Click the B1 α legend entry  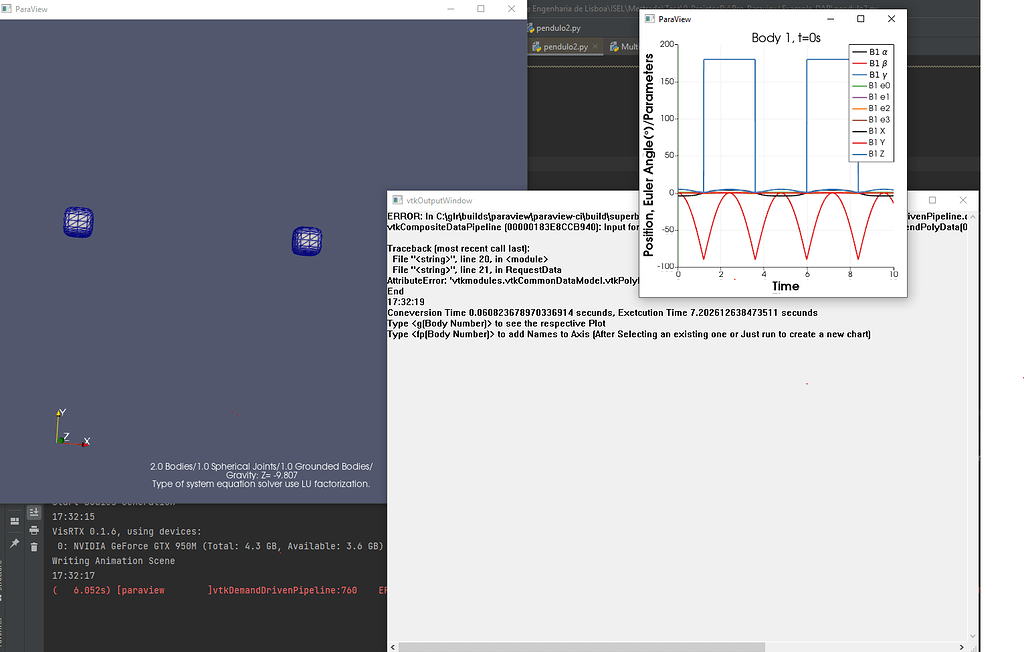click(x=871, y=52)
